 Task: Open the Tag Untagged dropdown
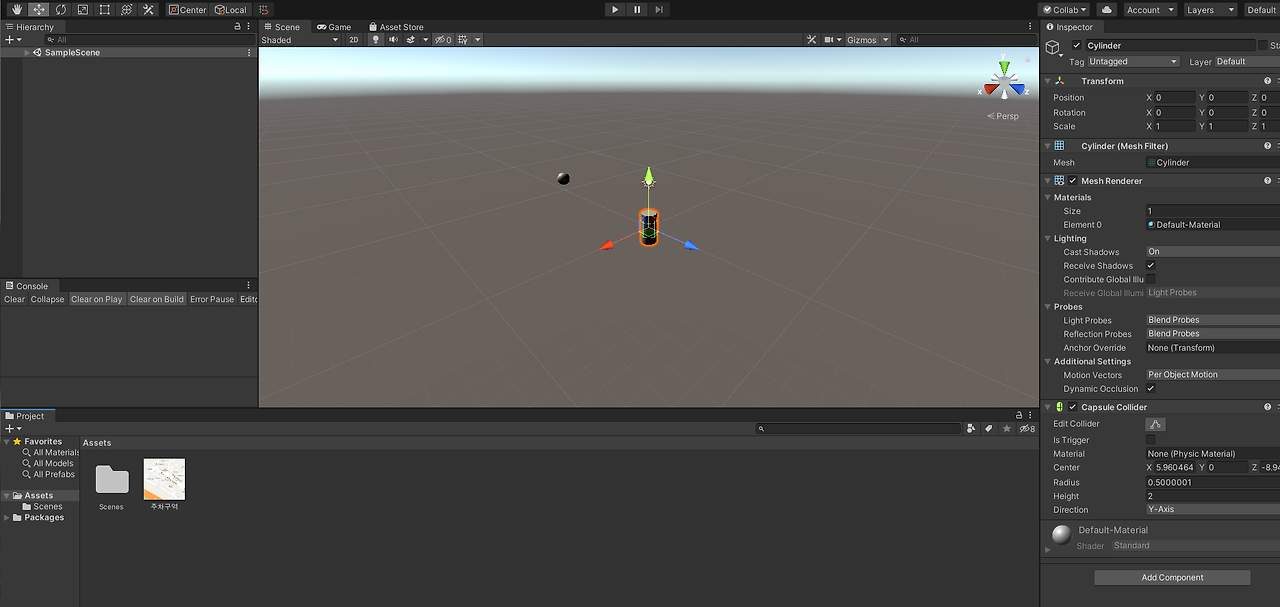1133,62
